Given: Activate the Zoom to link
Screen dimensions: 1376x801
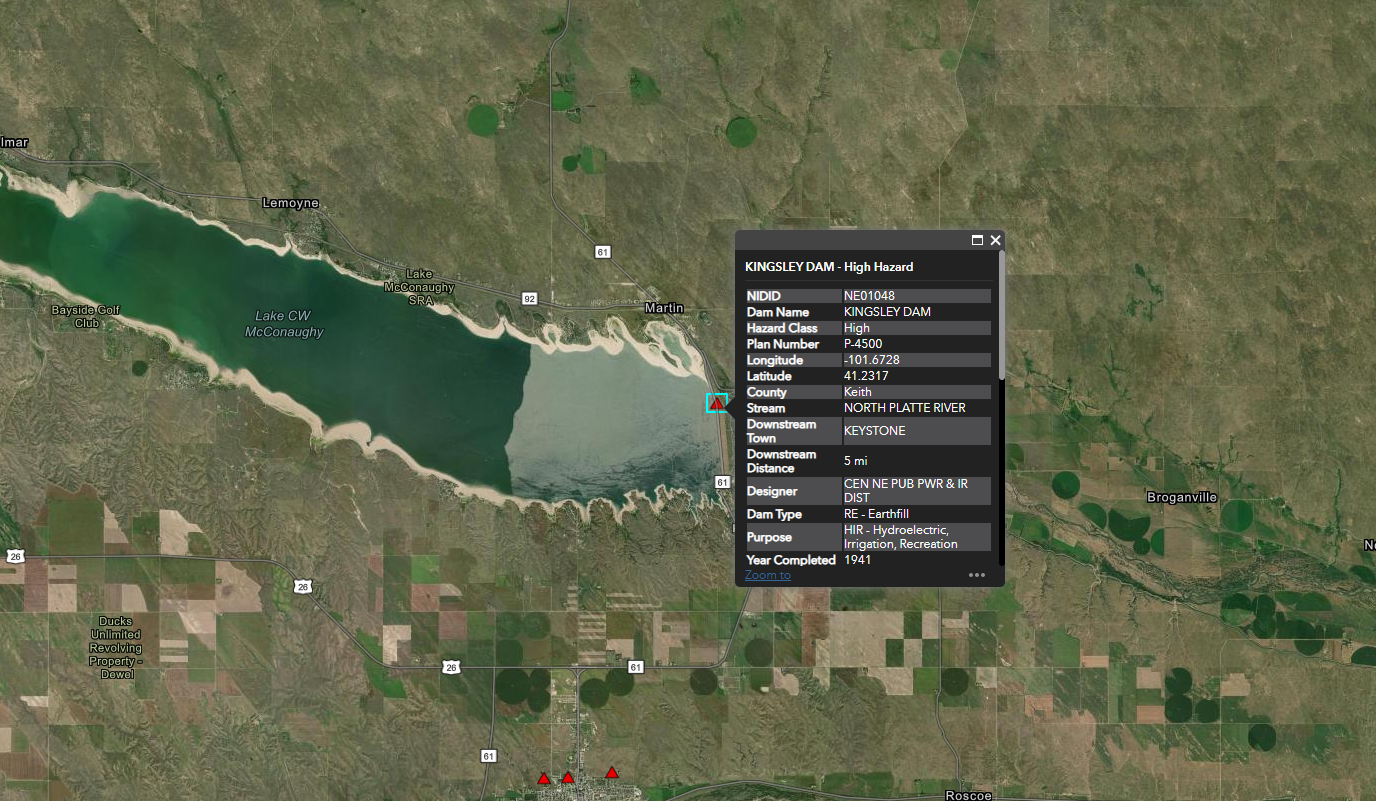Looking at the screenshot, I should tap(767, 575).
